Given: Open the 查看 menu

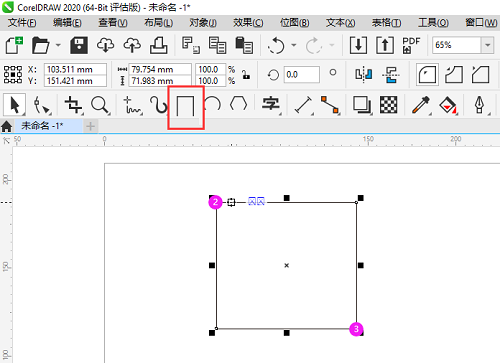Looking at the screenshot, I should pos(113,23).
